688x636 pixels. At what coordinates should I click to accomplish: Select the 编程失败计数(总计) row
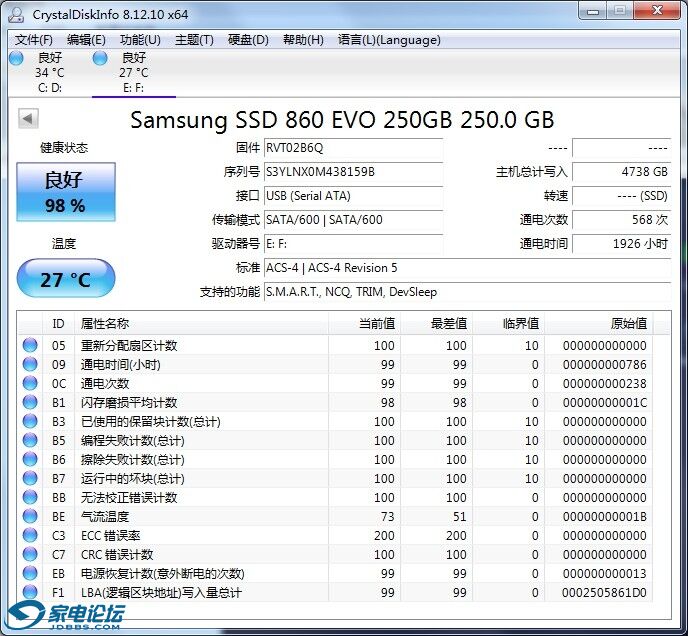pos(335,440)
